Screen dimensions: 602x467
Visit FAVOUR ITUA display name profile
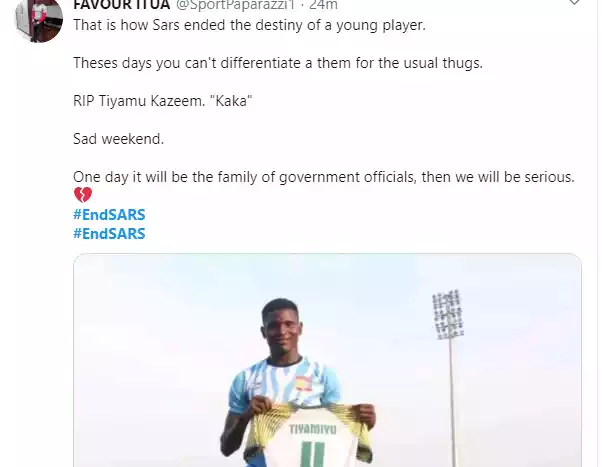(121, 5)
